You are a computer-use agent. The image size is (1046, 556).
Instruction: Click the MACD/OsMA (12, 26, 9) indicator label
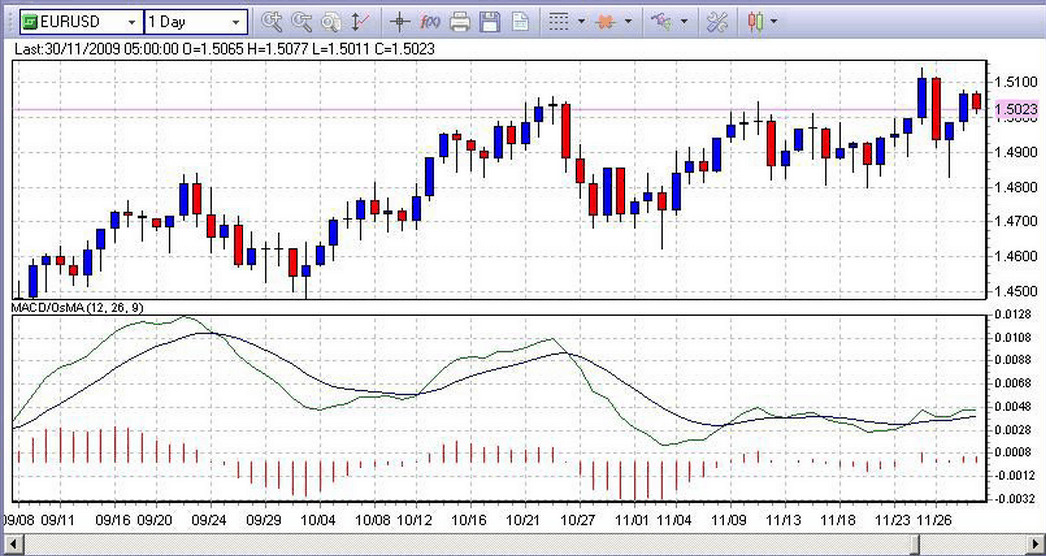click(x=78, y=307)
